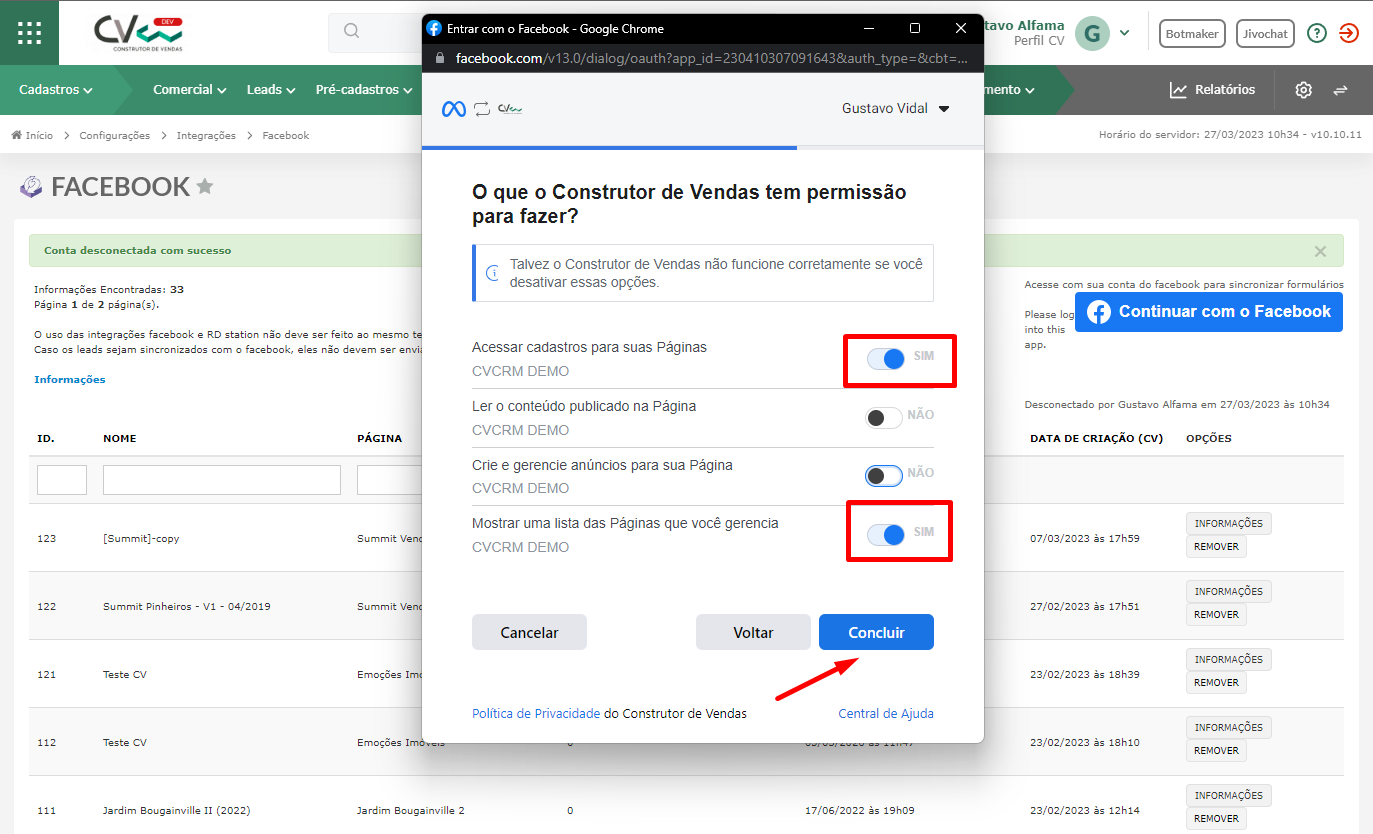Go to Integrações breadcrumb

click(x=206, y=135)
